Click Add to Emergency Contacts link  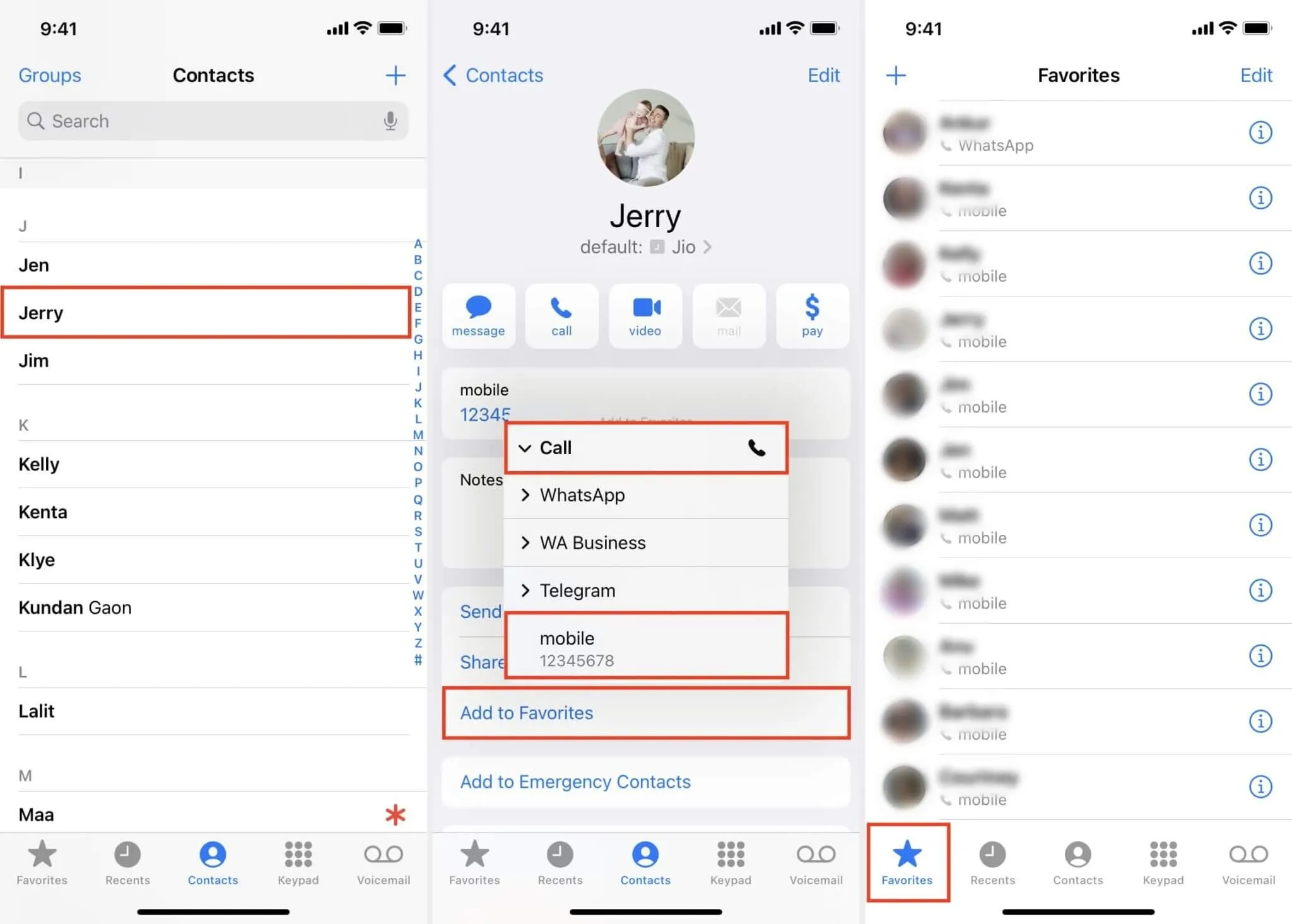tap(575, 780)
